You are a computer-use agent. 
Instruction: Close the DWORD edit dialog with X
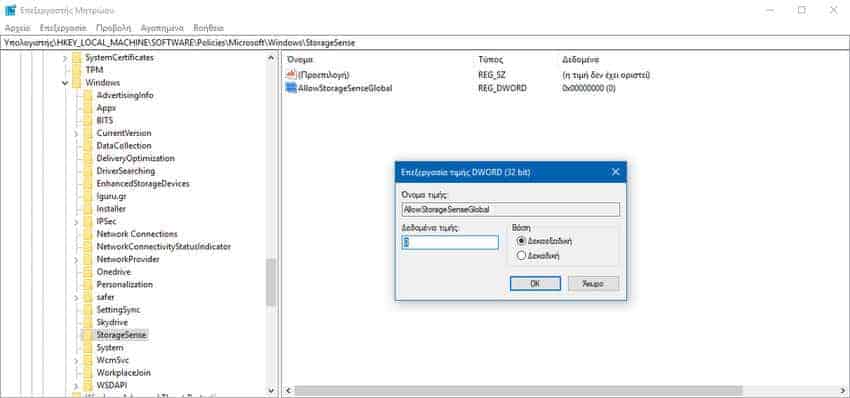[x=615, y=172]
